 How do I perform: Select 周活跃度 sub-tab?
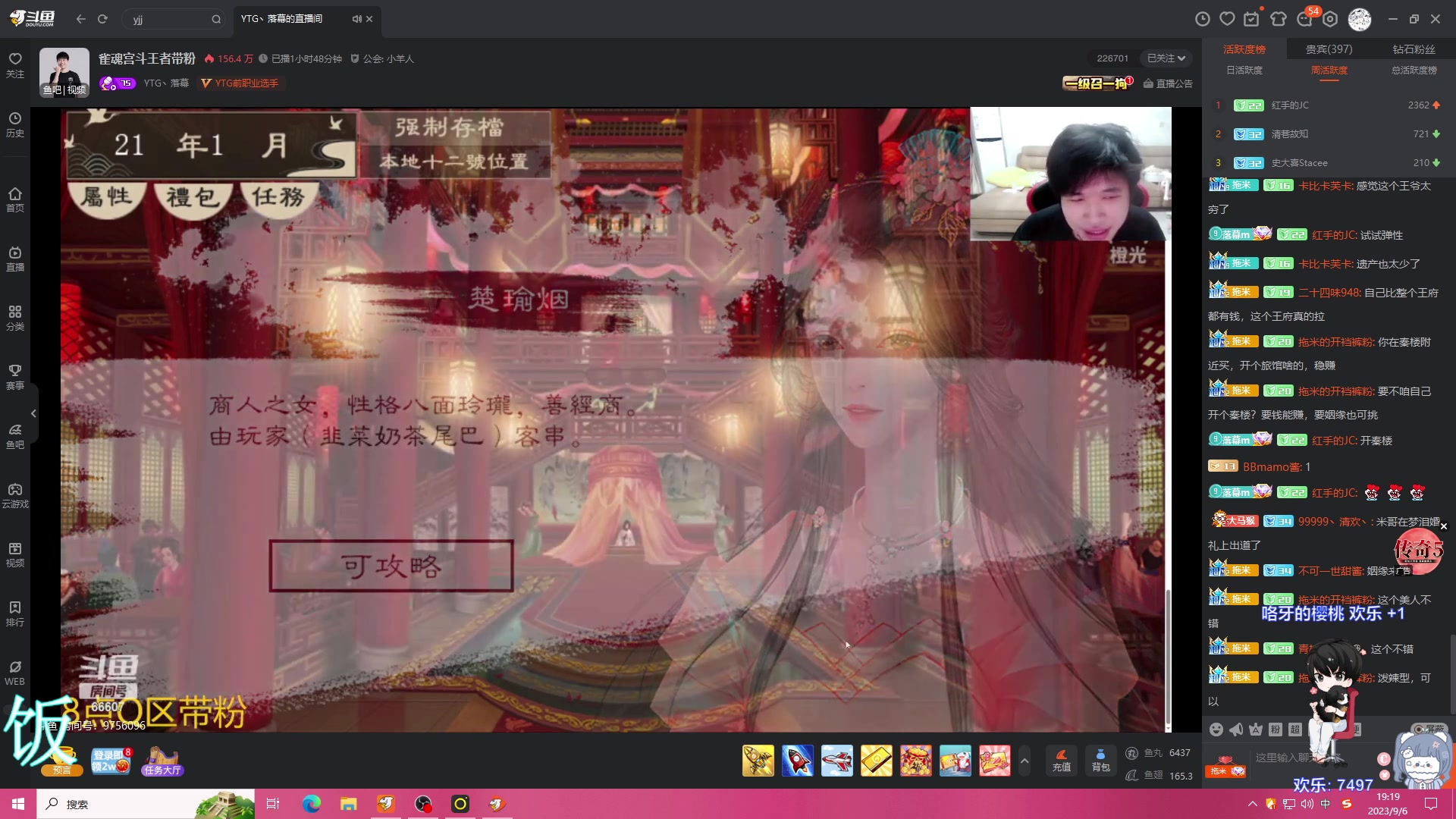point(1329,71)
